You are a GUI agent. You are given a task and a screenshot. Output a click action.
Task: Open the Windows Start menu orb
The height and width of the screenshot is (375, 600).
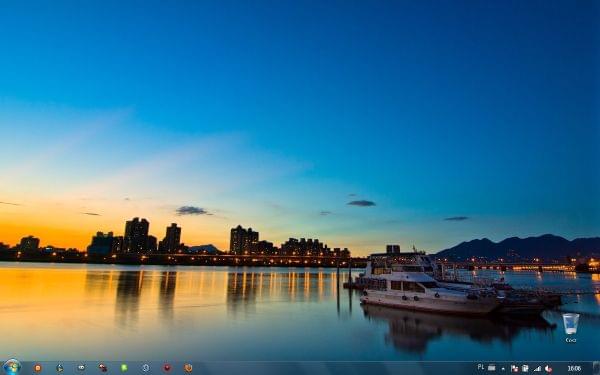[12, 367]
